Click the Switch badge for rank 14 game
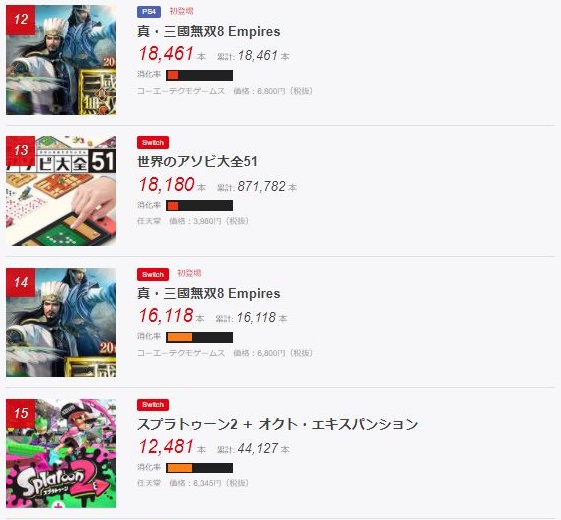This screenshot has width=561, height=520. [153, 274]
